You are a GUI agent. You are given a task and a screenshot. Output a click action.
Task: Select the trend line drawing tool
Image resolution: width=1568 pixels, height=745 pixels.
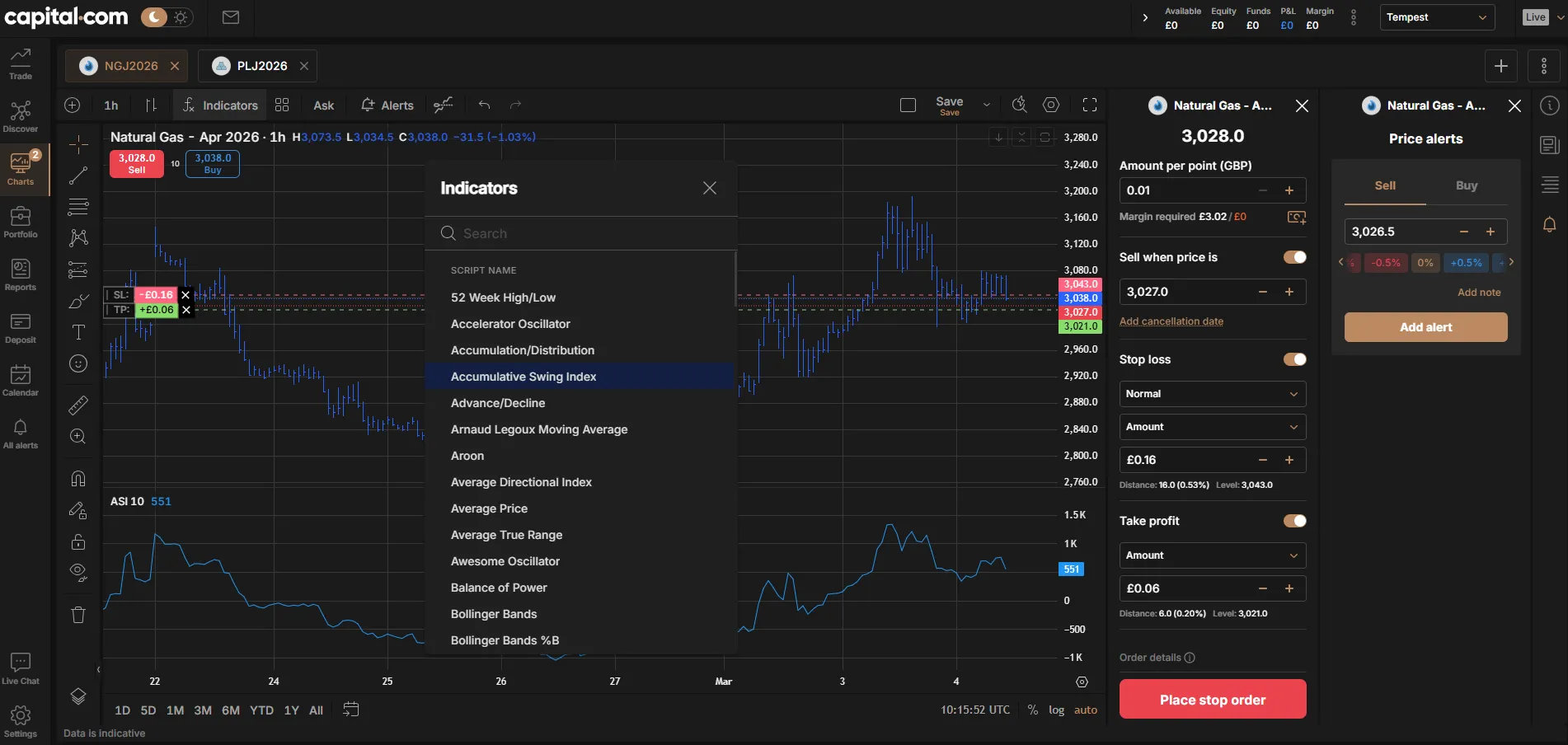click(78, 176)
